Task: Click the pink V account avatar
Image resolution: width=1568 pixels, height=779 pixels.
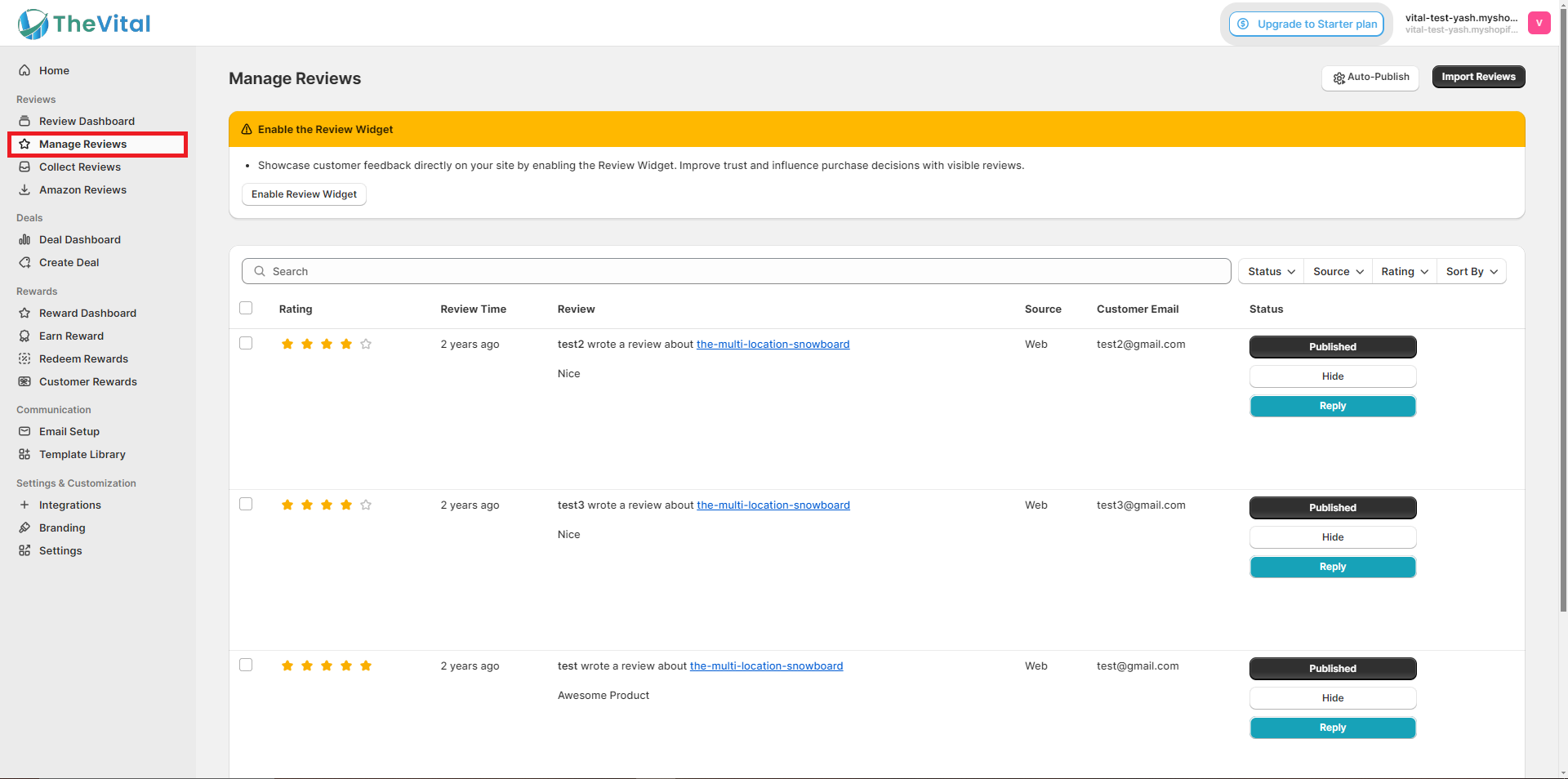Action: tap(1539, 23)
